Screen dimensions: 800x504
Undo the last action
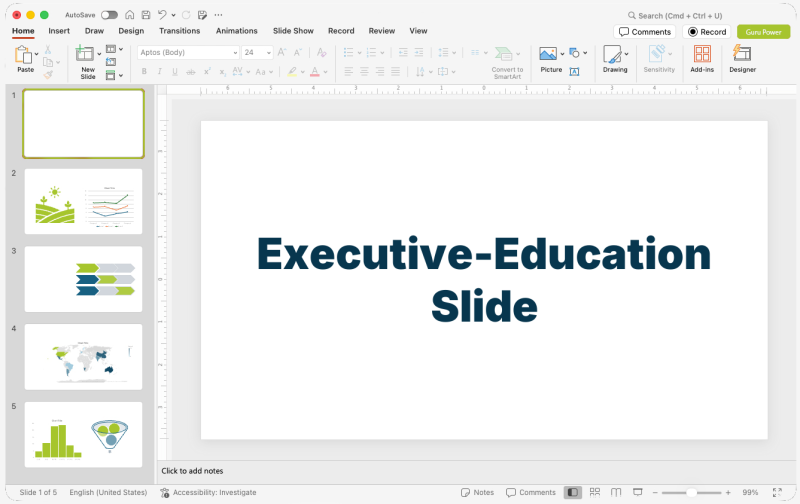(162, 15)
